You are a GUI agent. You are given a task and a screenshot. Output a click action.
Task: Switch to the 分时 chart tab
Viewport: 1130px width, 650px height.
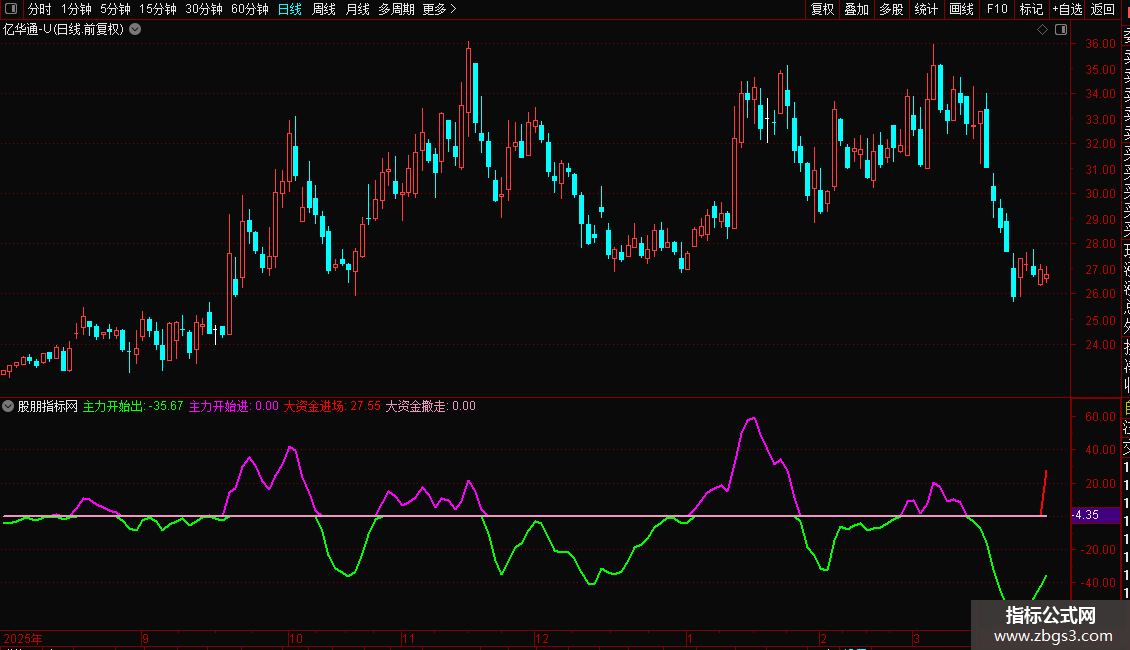[40, 9]
